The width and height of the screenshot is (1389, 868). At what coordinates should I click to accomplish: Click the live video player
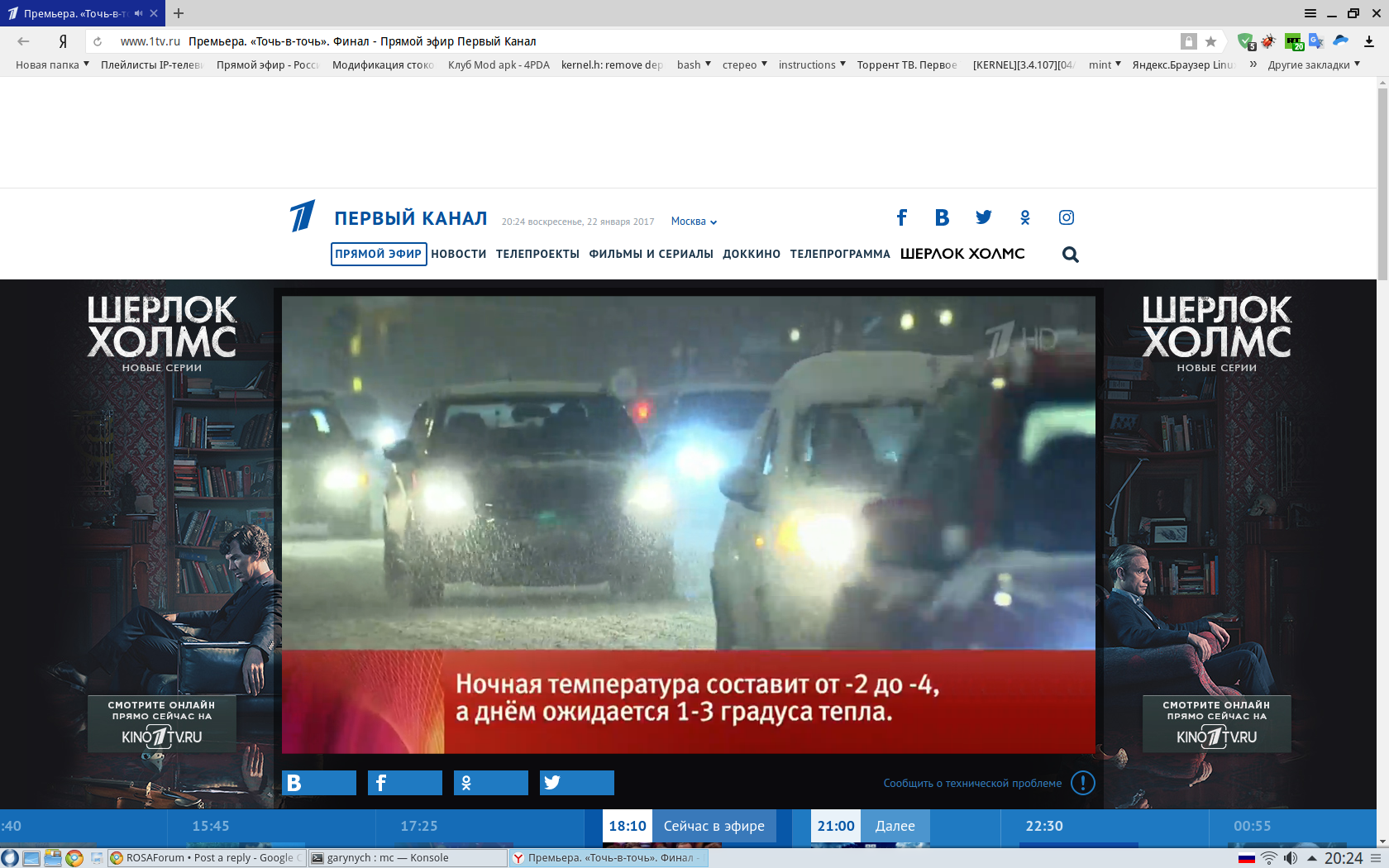689,525
